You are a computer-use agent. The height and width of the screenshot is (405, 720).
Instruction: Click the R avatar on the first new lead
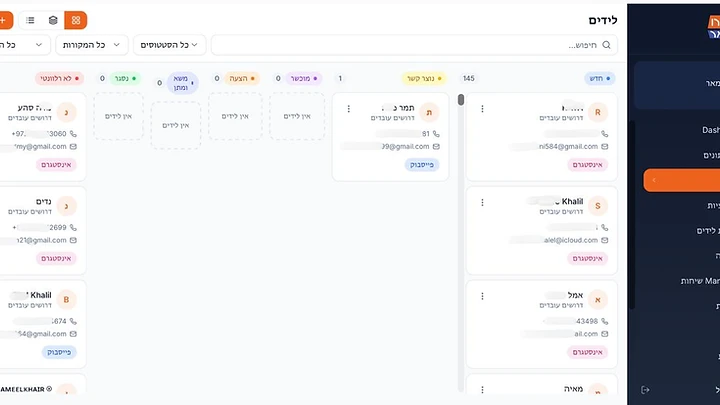click(597, 112)
